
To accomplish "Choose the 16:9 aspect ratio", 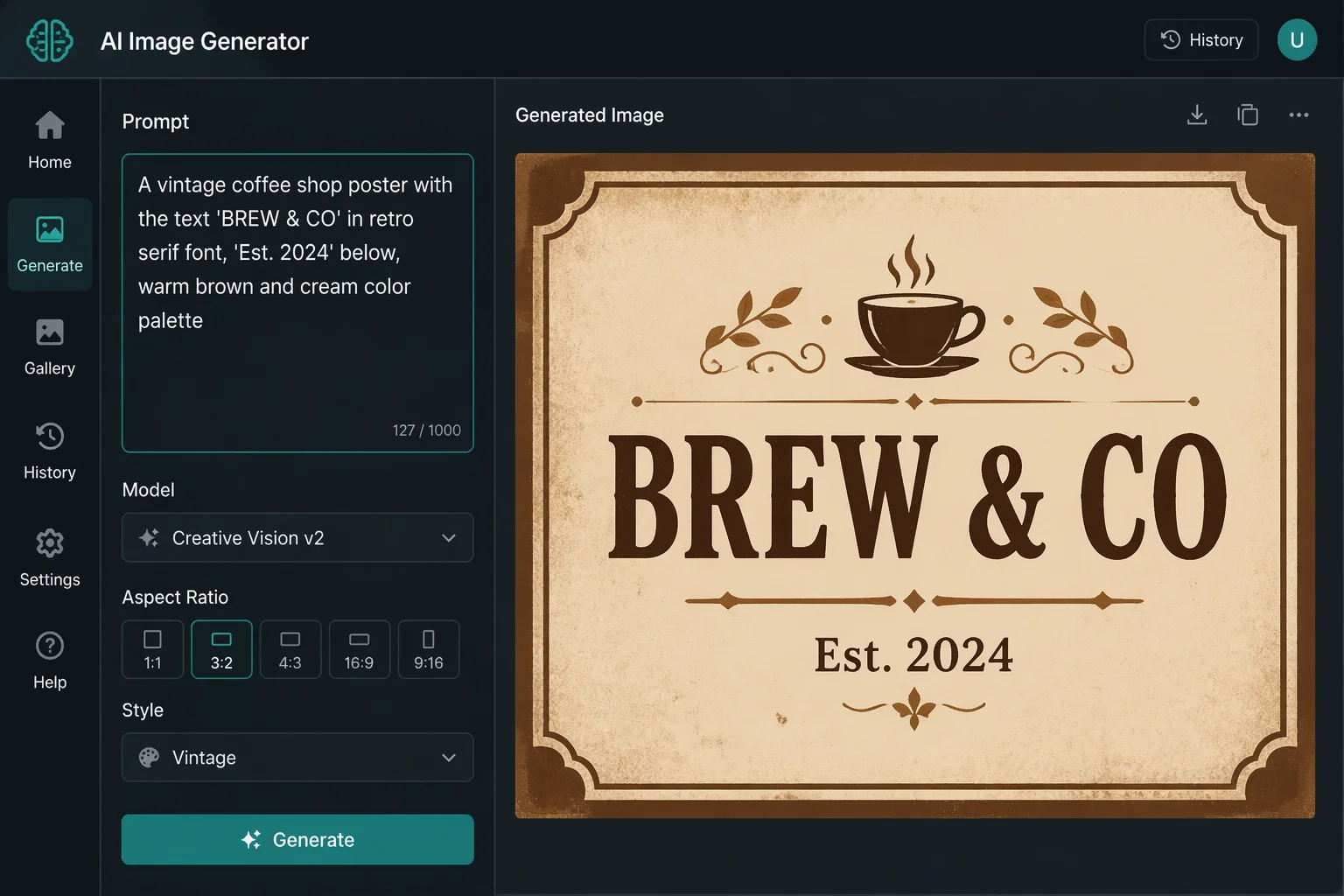I will (359, 649).
